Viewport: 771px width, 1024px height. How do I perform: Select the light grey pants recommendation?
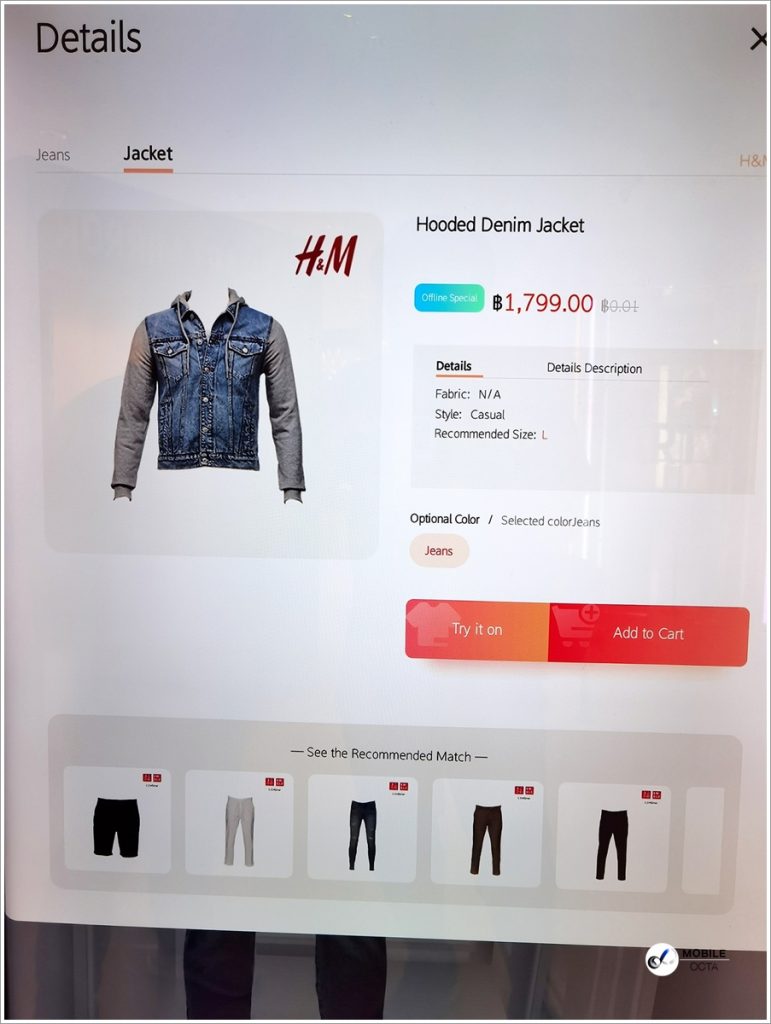coord(239,824)
